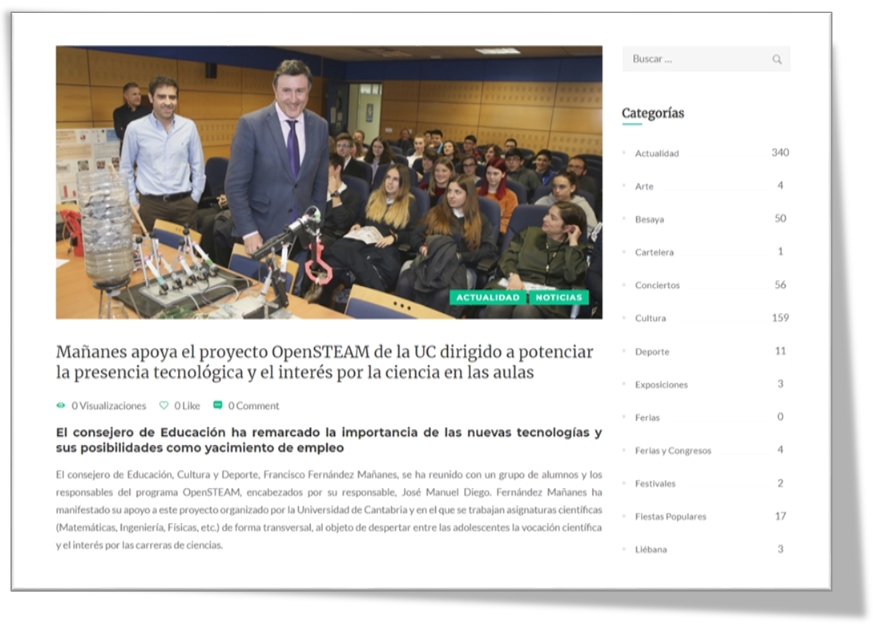Image resolution: width=876 pixels, height=631 pixels.
Task: Click the article body paragraph text
Action: [329, 510]
